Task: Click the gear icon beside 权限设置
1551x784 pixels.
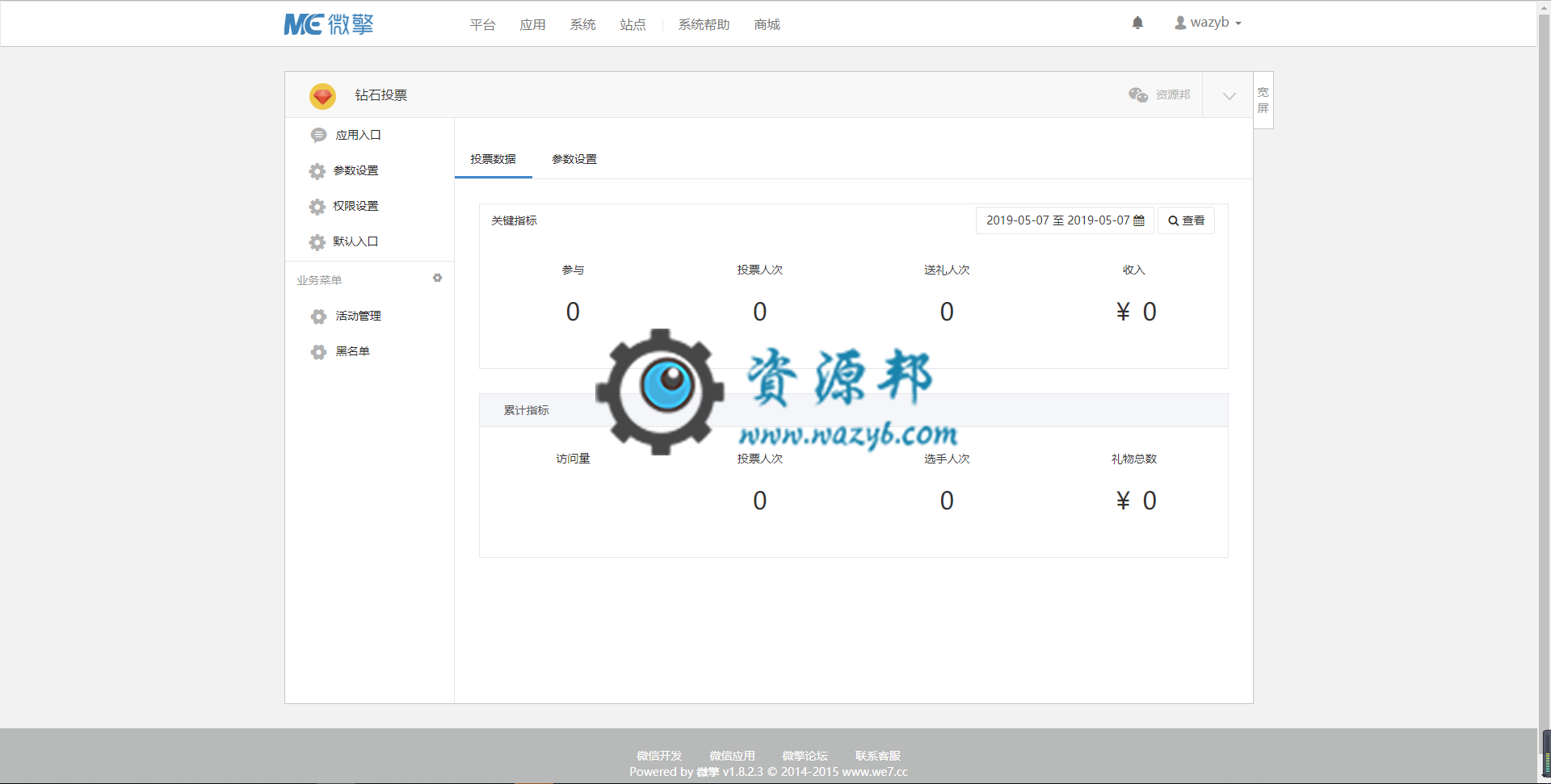Action: pyautogui.click(x=317, y=207)
